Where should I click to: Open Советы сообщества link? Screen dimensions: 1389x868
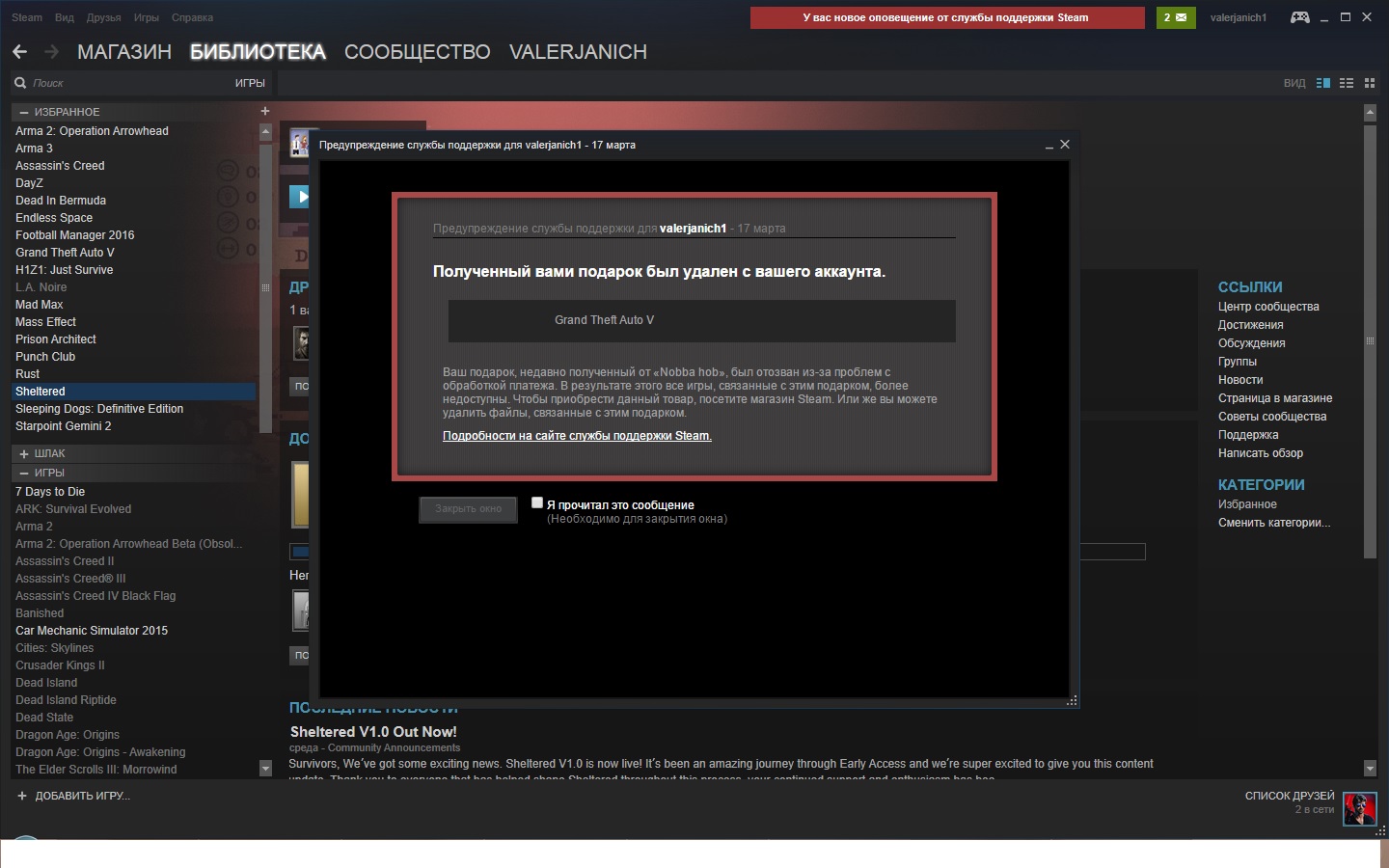tap(1272, 417)
